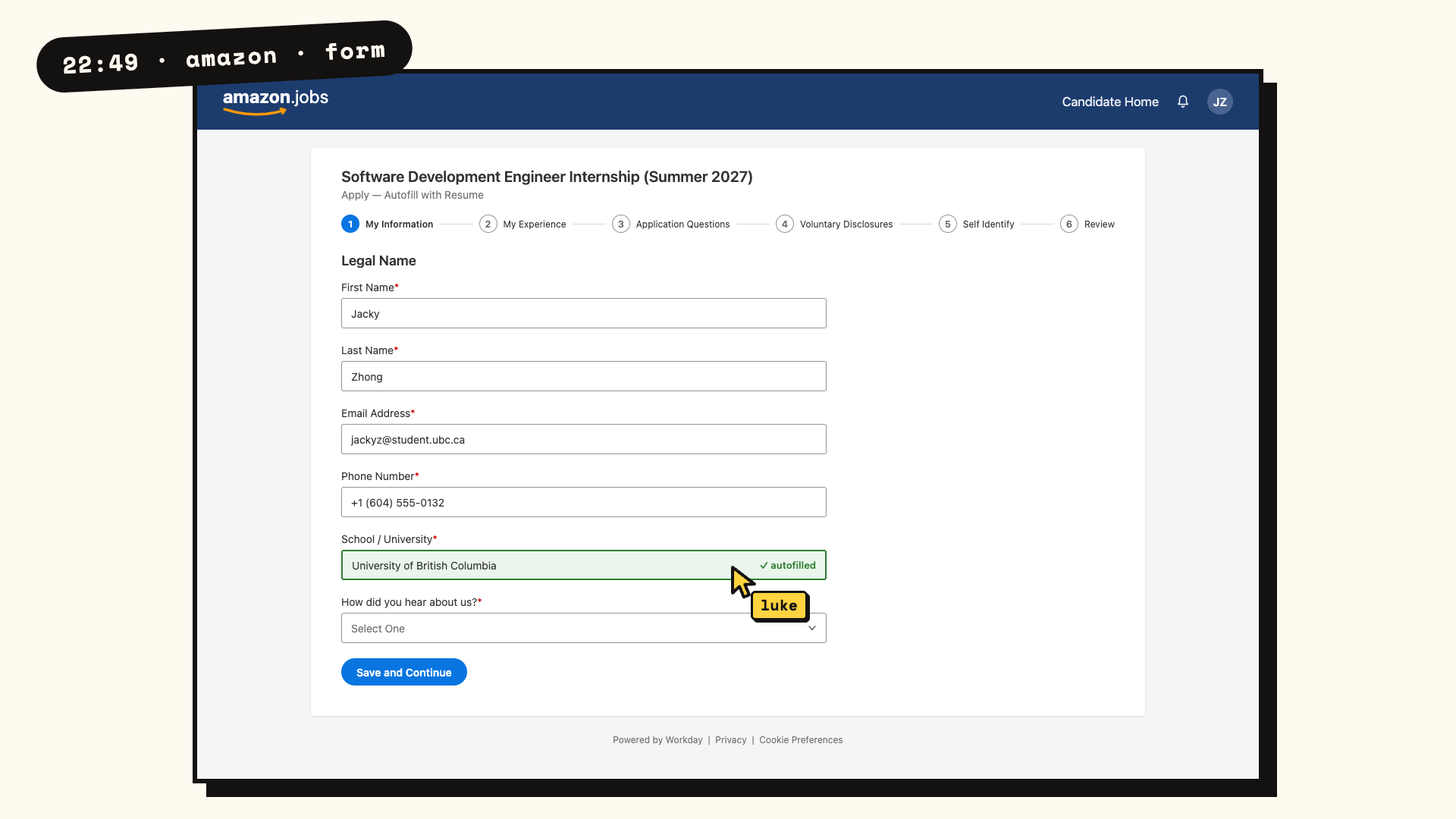The image size is (1456, 819).
Task: Select the Phone Number field
Action: click(584, 502)
